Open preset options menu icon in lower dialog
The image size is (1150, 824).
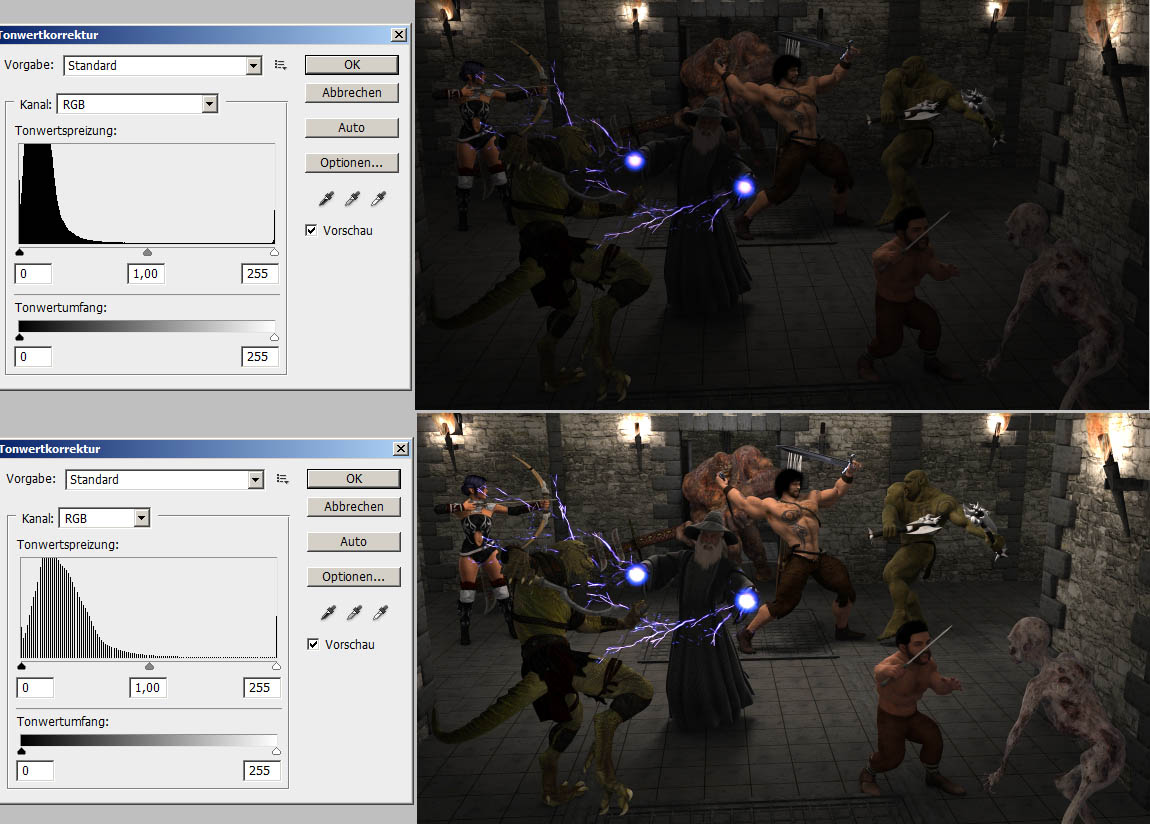click(282, 479)
